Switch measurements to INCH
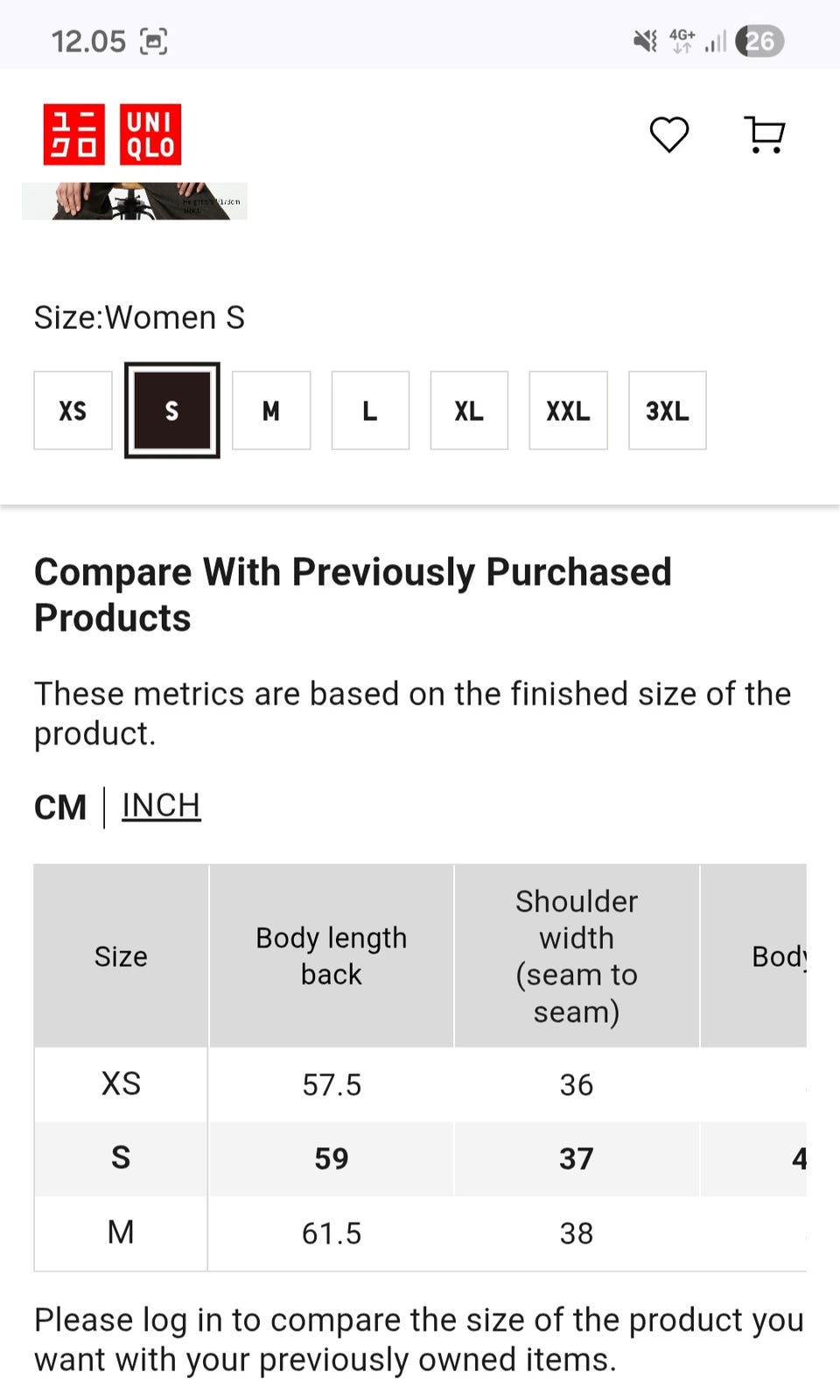The height and width of the screenshot is (1400, 840). (x=161, y=805)
